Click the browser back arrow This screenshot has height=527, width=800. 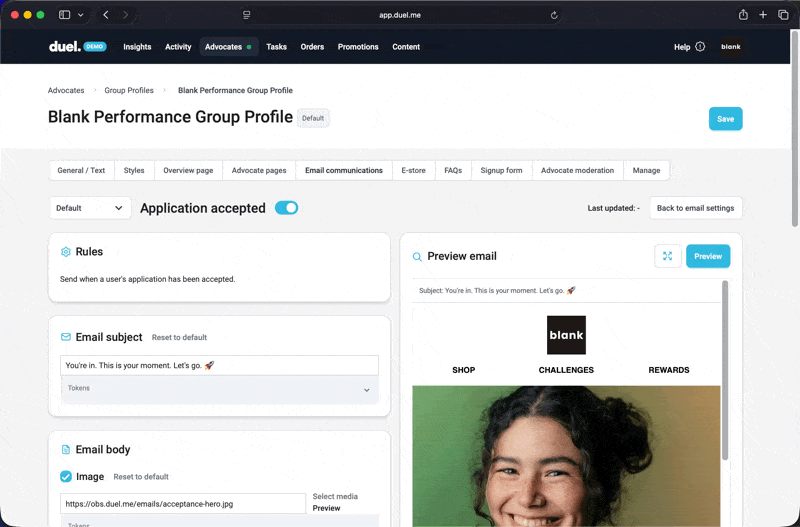pos(106,15)
